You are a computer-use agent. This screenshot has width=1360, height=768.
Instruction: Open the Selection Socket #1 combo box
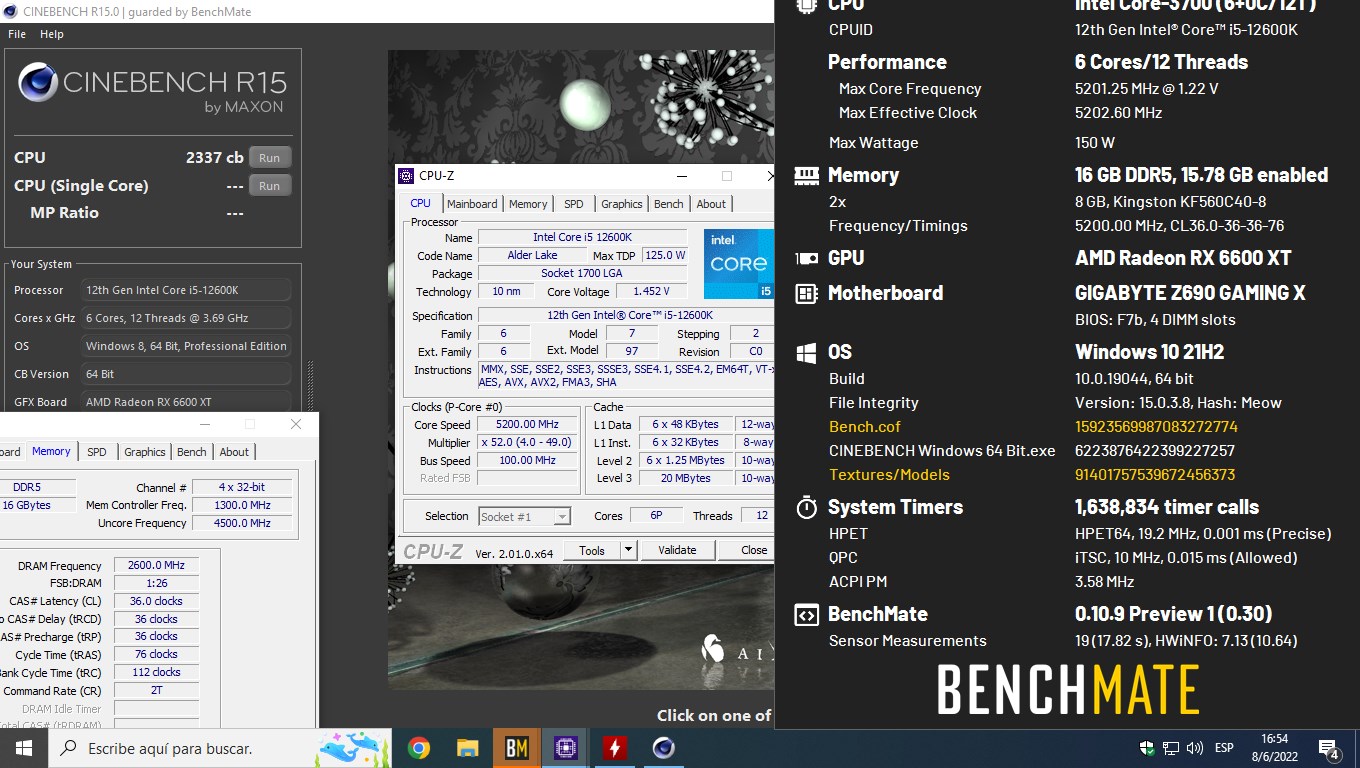[x=524, y=516]
